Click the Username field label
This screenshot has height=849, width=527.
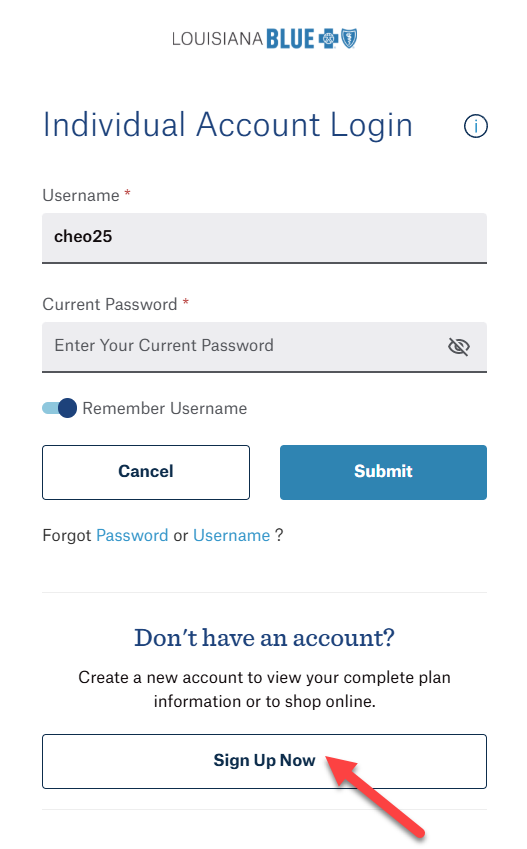81,195
